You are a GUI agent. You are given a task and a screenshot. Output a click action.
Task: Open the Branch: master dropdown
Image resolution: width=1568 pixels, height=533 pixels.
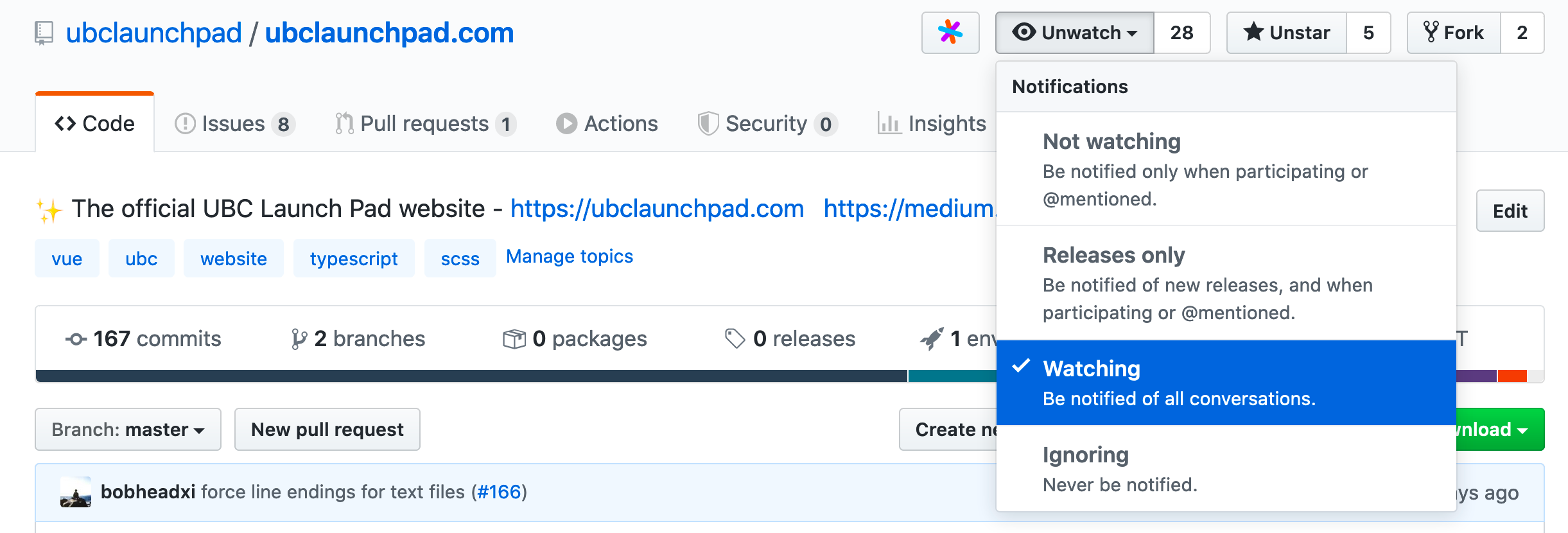pos(128,429)
